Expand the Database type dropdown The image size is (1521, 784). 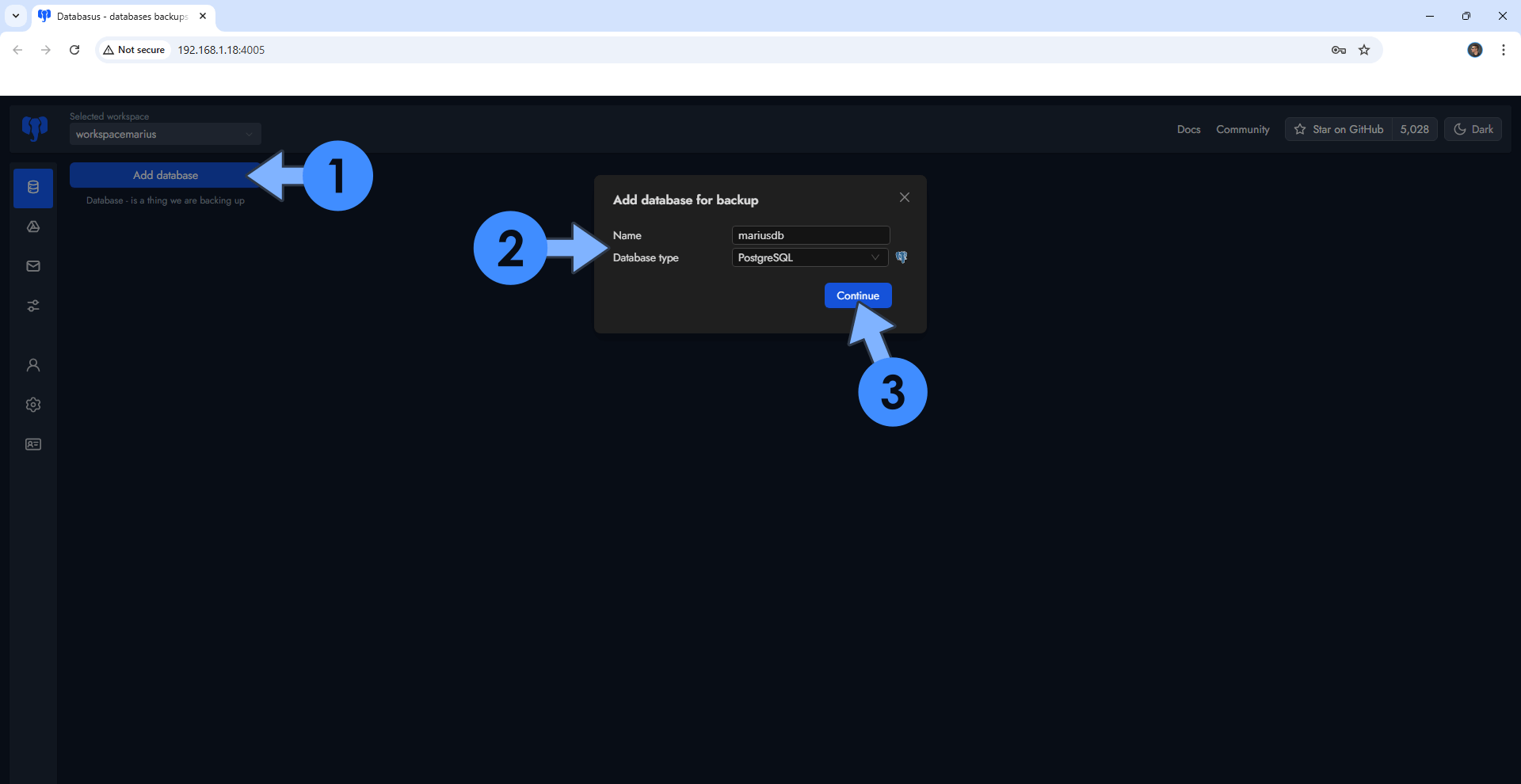809,257
